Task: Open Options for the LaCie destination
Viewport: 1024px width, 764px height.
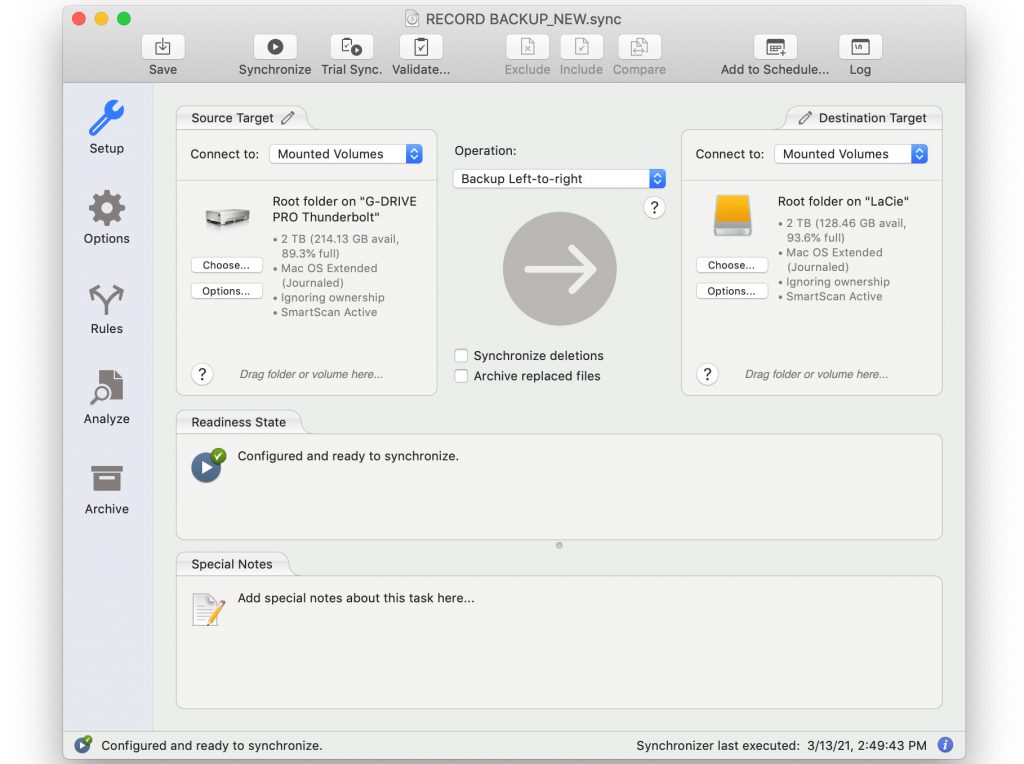Action: pyautogui.click(x=731, y=290)
